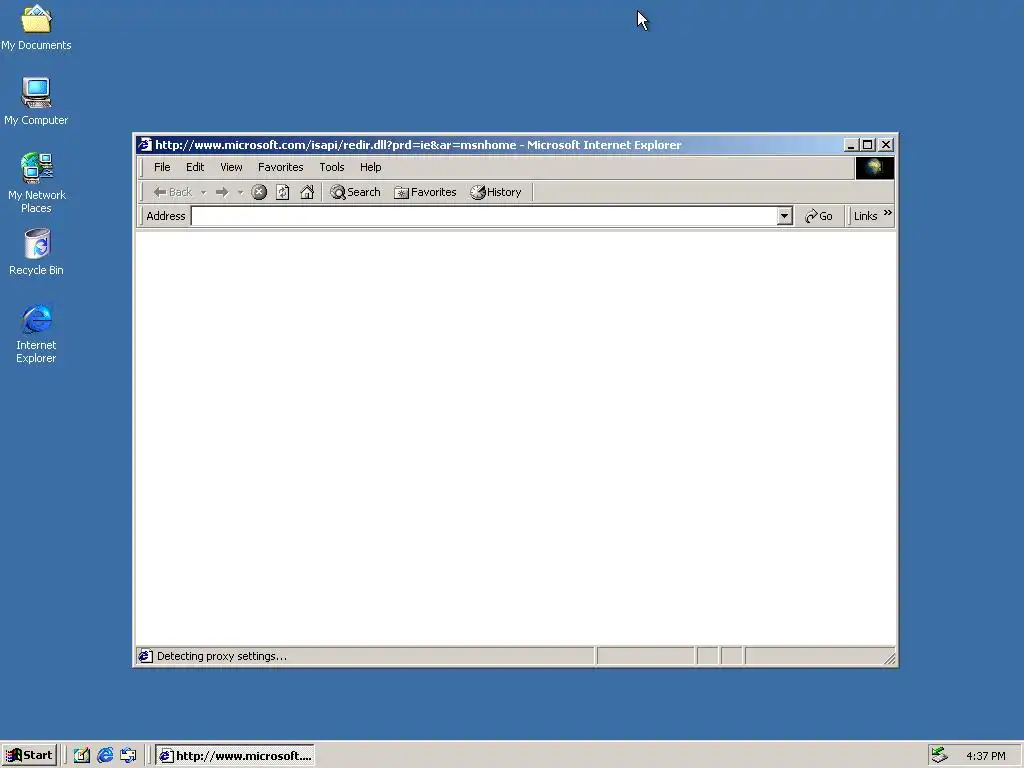The image size is (1024, 768).
Task: Click the Links toolbar label
Action: (865, 216)
